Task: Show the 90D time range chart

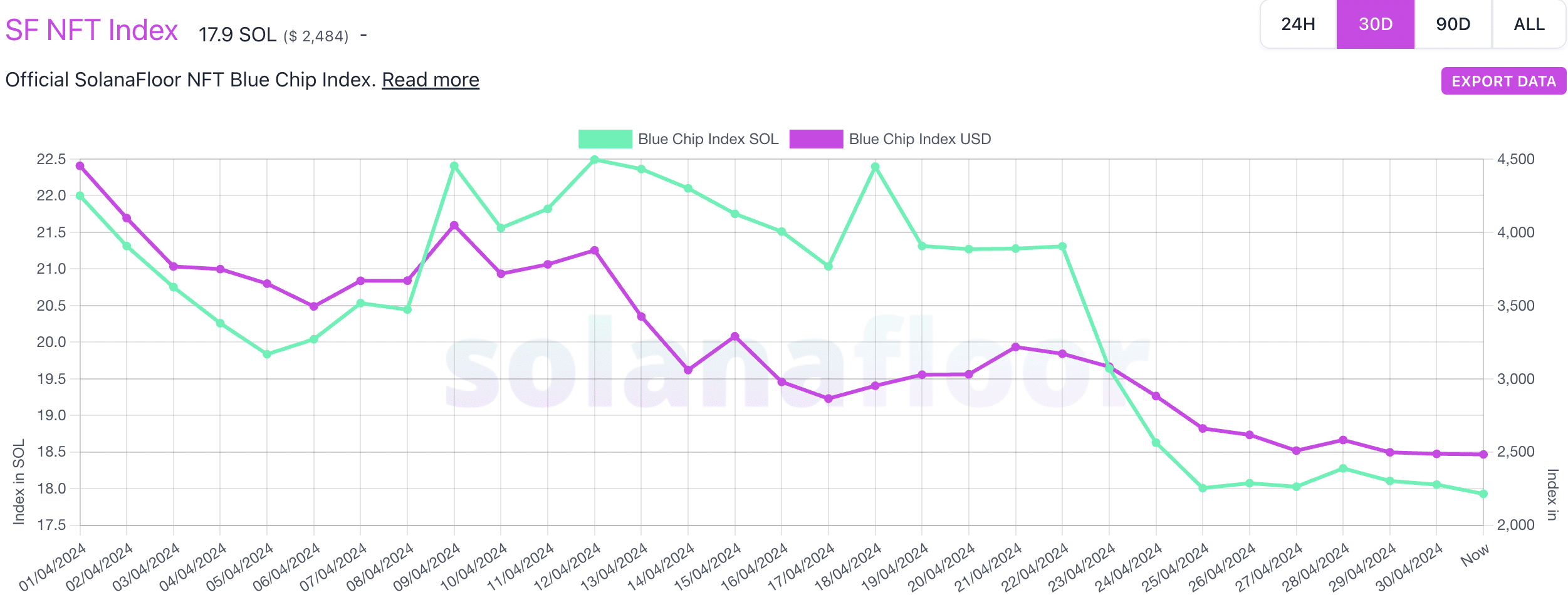Action: [x=1453, y=24]
